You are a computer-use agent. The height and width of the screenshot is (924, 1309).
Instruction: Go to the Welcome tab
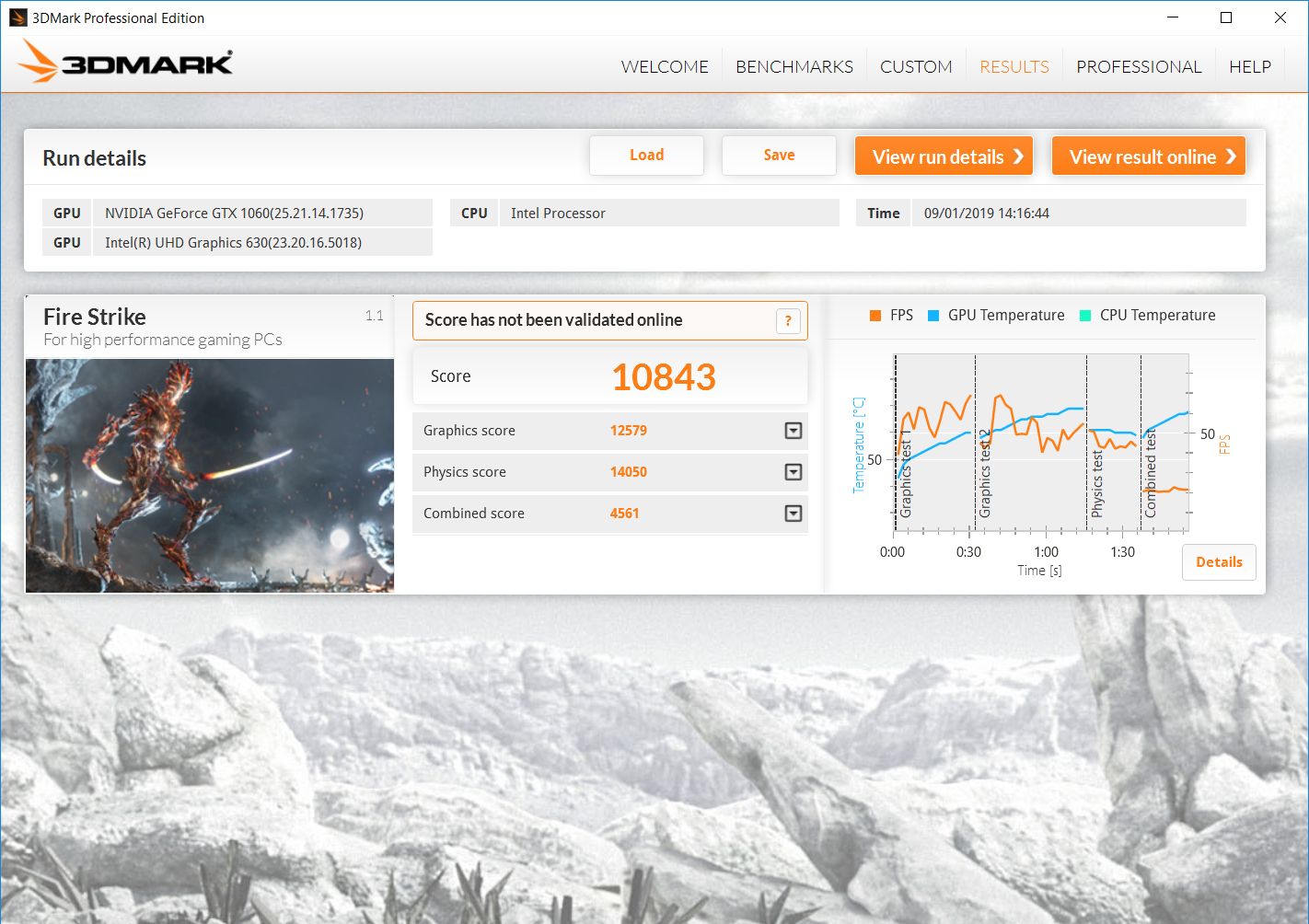[x=665, y=67]
